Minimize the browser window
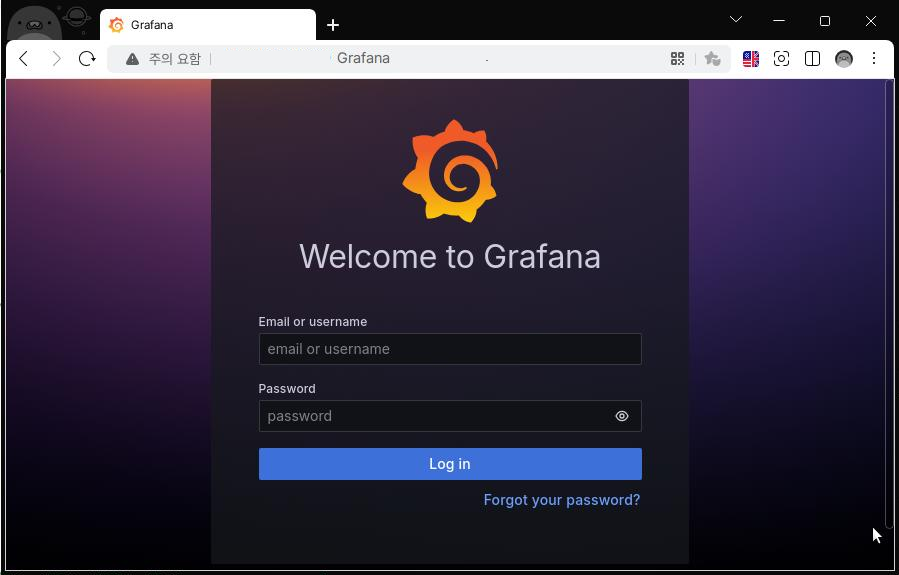 [x=779, y=21]
